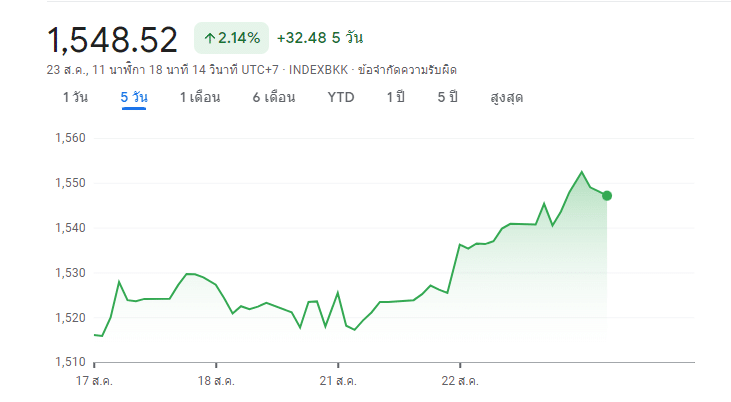Click the 18 ส.ค. date label
731x402 pixels.
[216, 381]
